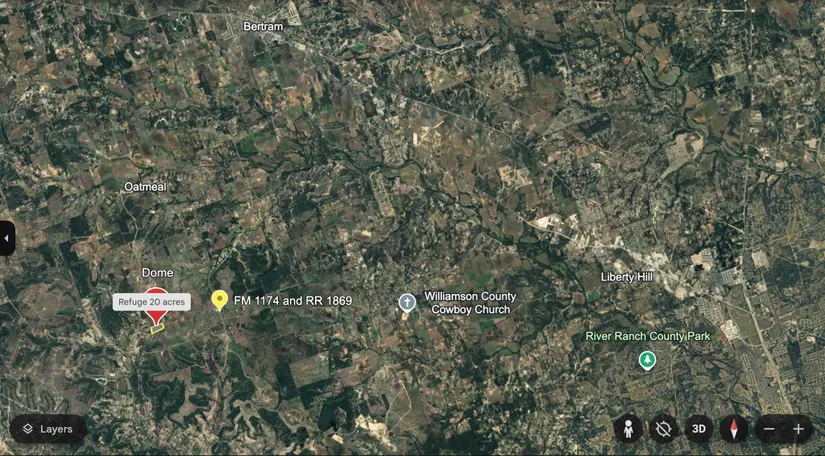The image size is (825, 456).
Task: Open the Layers panel
Action: 47,429
